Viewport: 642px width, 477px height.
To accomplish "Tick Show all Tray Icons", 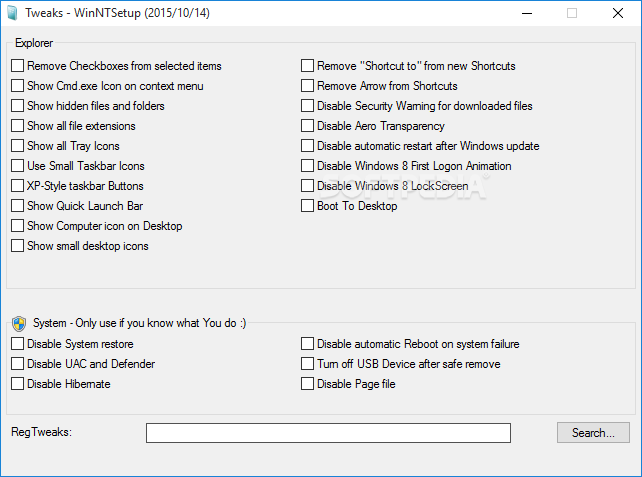I will (x=18, y=146).
